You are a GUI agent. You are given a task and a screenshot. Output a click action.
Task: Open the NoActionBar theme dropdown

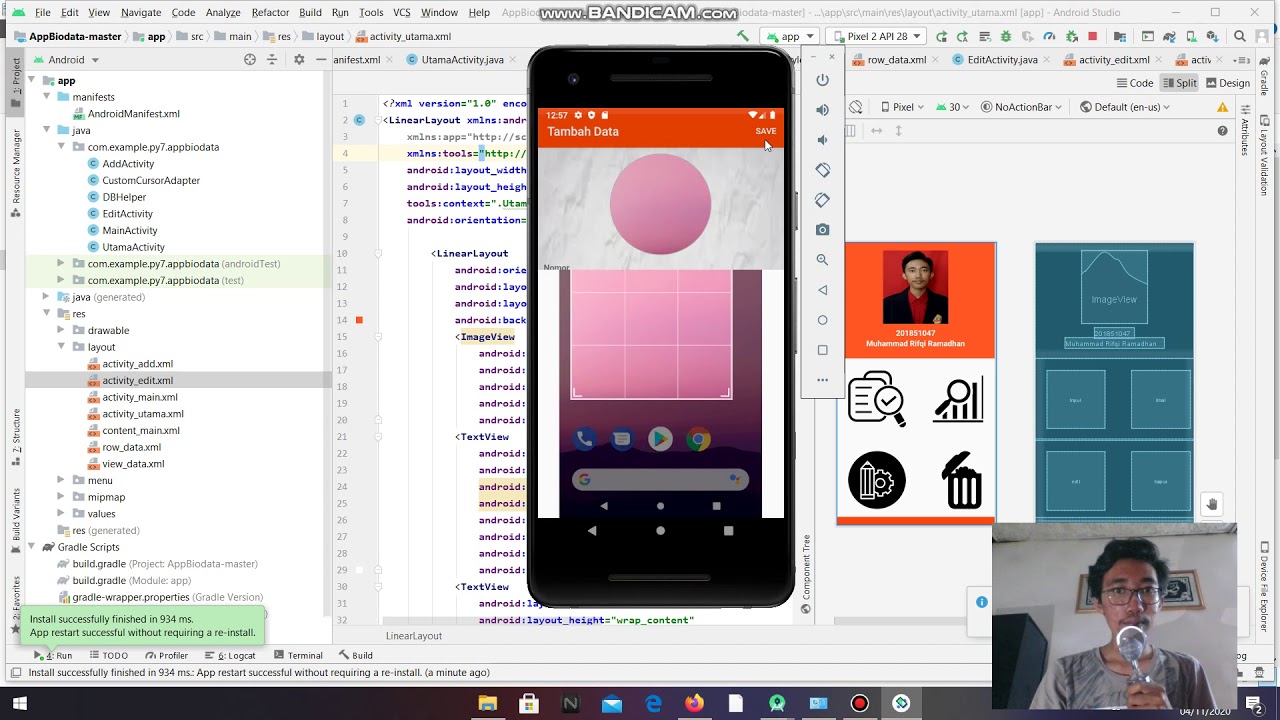[1021, 107]
